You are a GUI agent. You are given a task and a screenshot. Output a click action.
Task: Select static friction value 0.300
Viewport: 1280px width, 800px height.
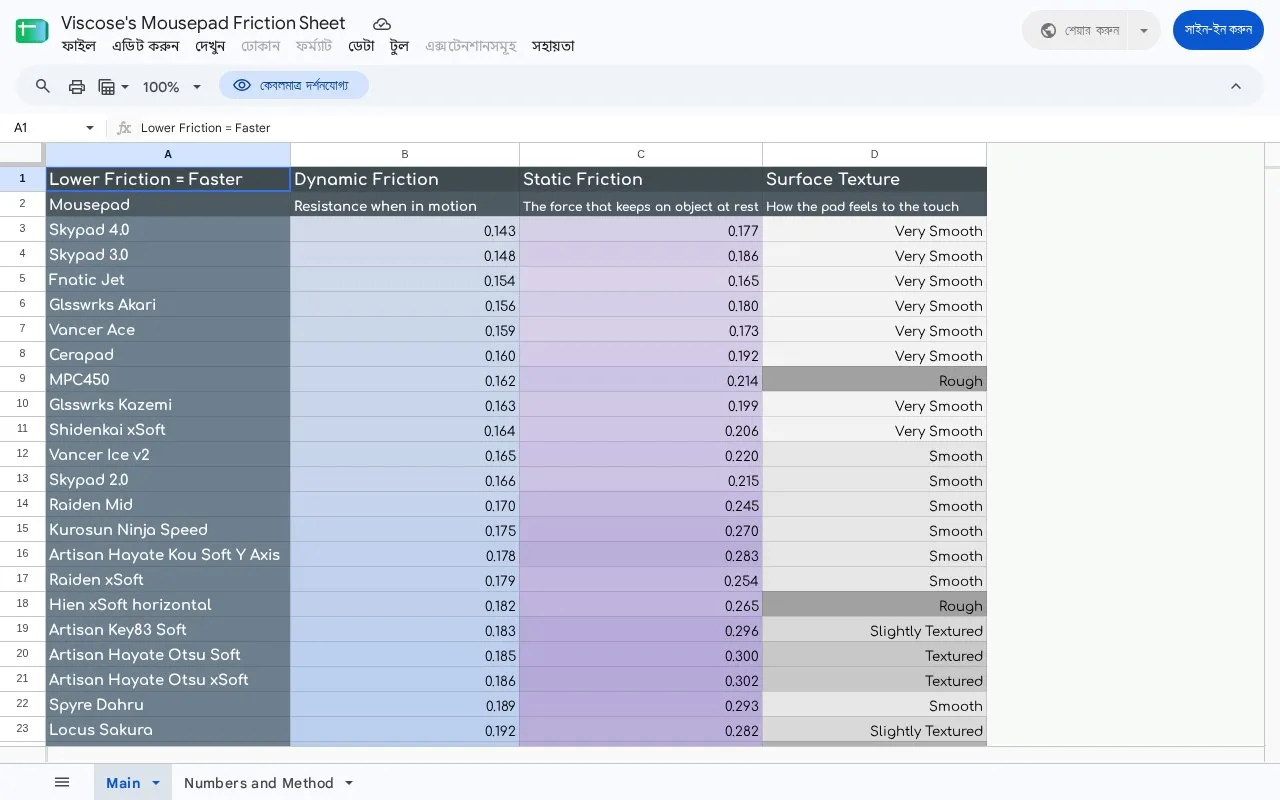click(x=641, y=654)
